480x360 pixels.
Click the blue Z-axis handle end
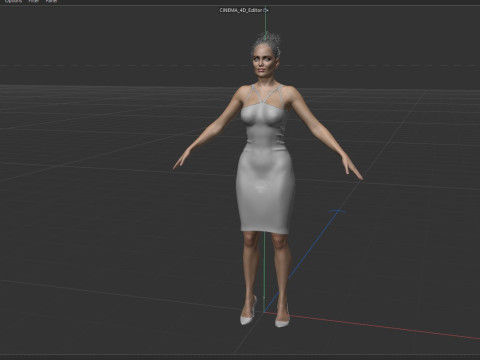click(x=337, y=211)
